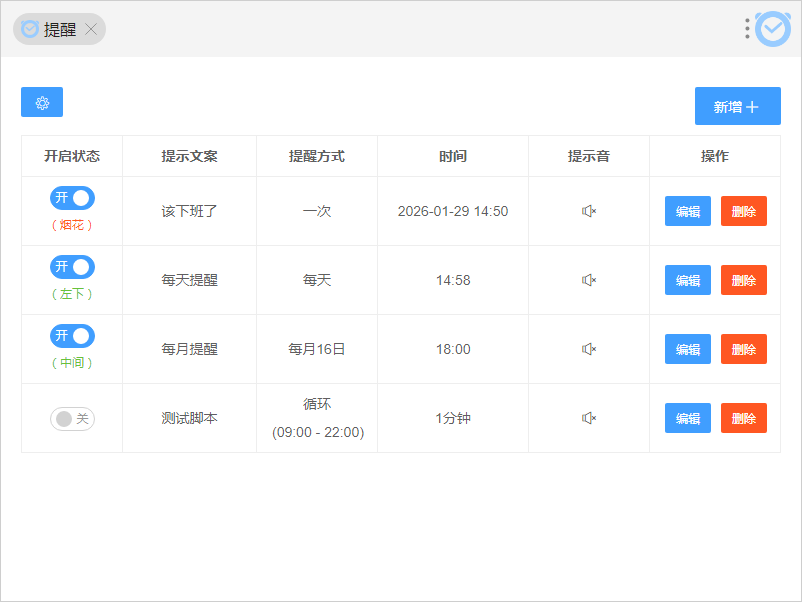
Task: Enable the 测试脚本 reminder switch
Action: [x=72, y=419]
